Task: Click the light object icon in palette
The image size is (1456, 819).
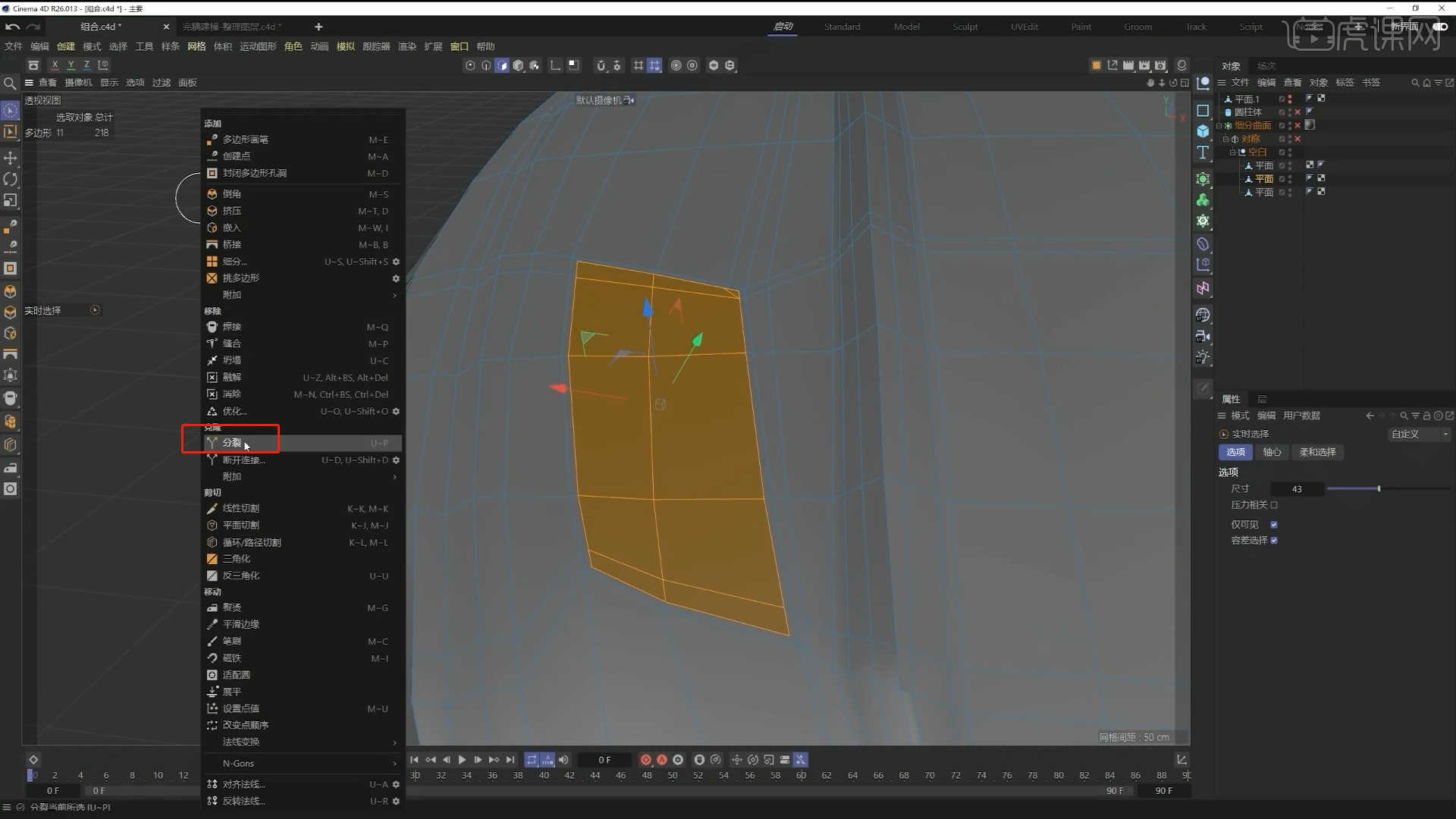Action: [x=1203, y=357]
